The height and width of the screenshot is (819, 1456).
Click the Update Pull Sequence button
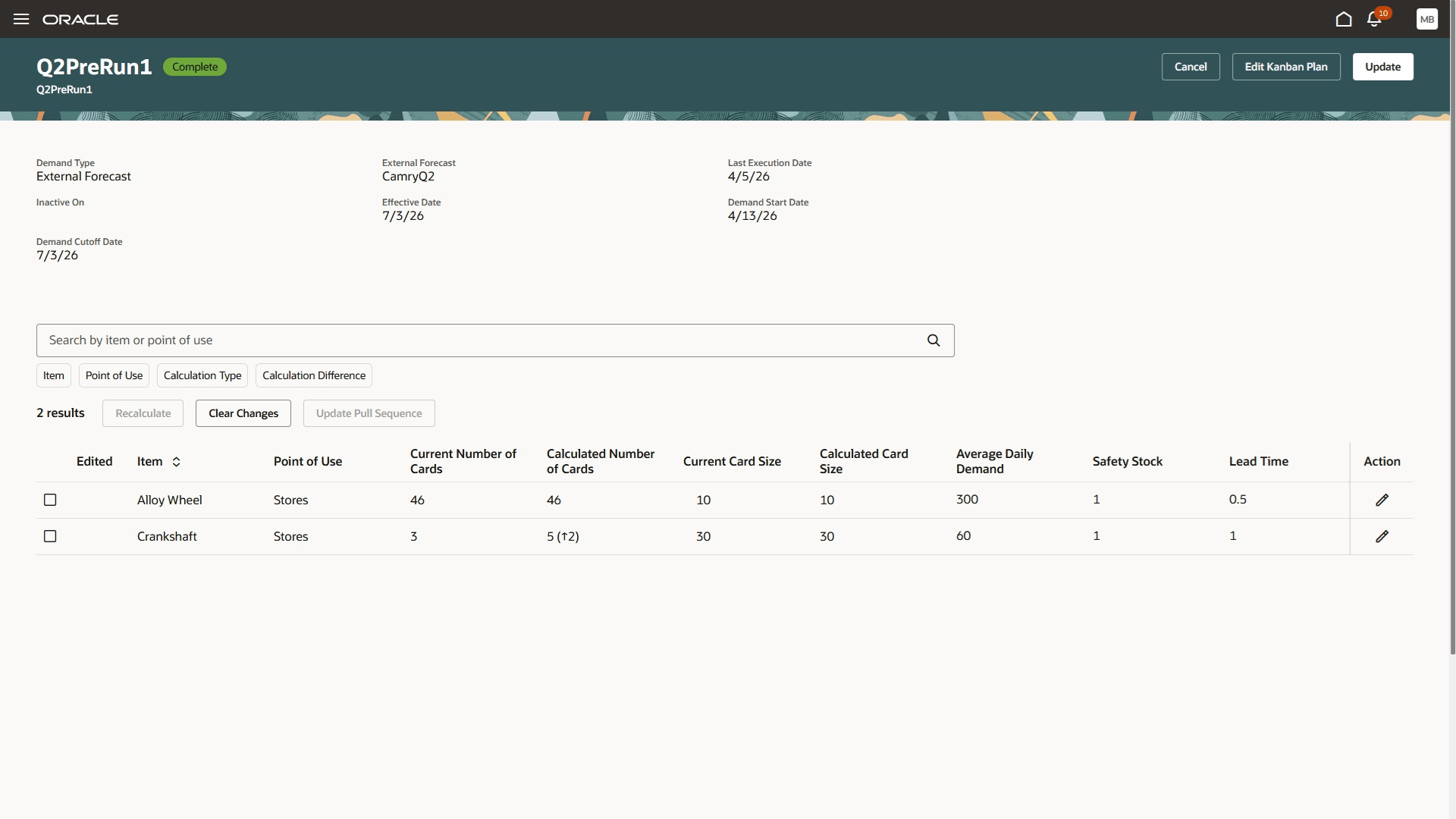tap(369, 413)
